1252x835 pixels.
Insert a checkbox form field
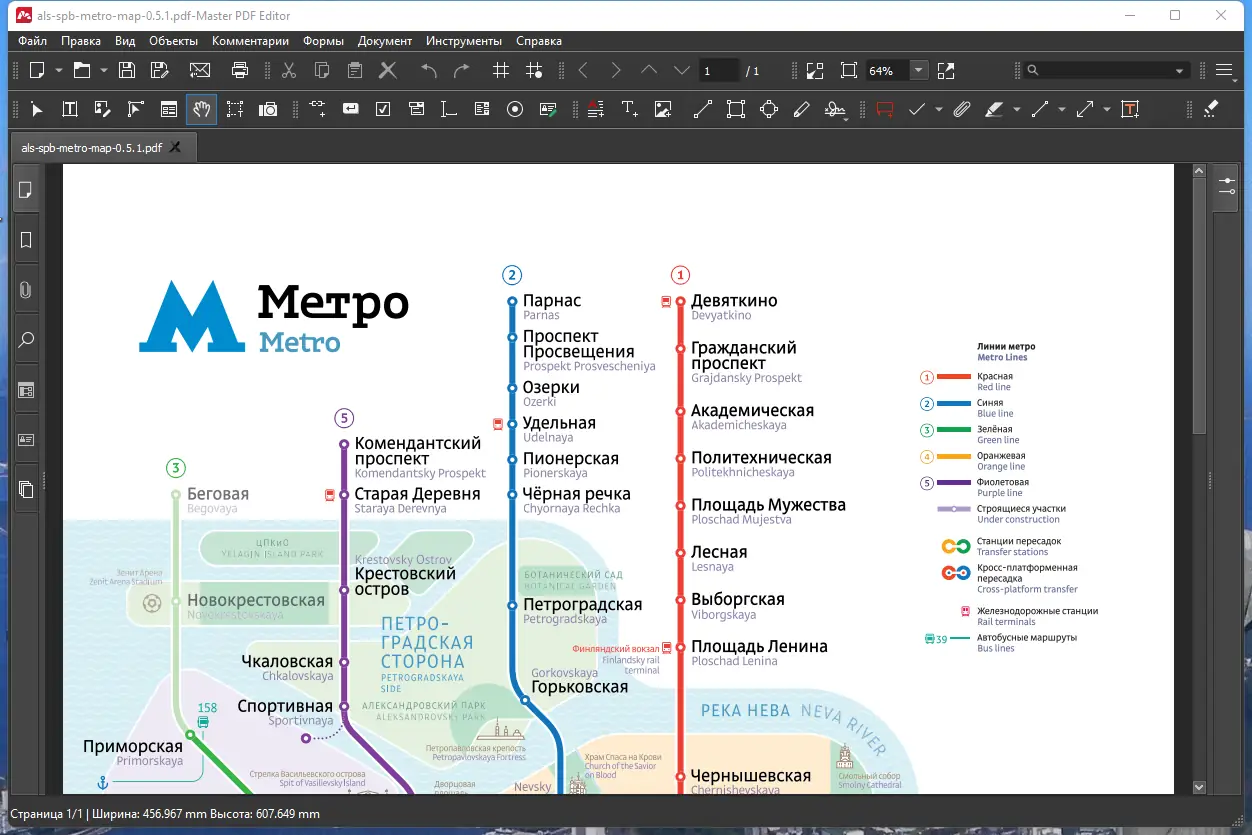tap(382, 109)
